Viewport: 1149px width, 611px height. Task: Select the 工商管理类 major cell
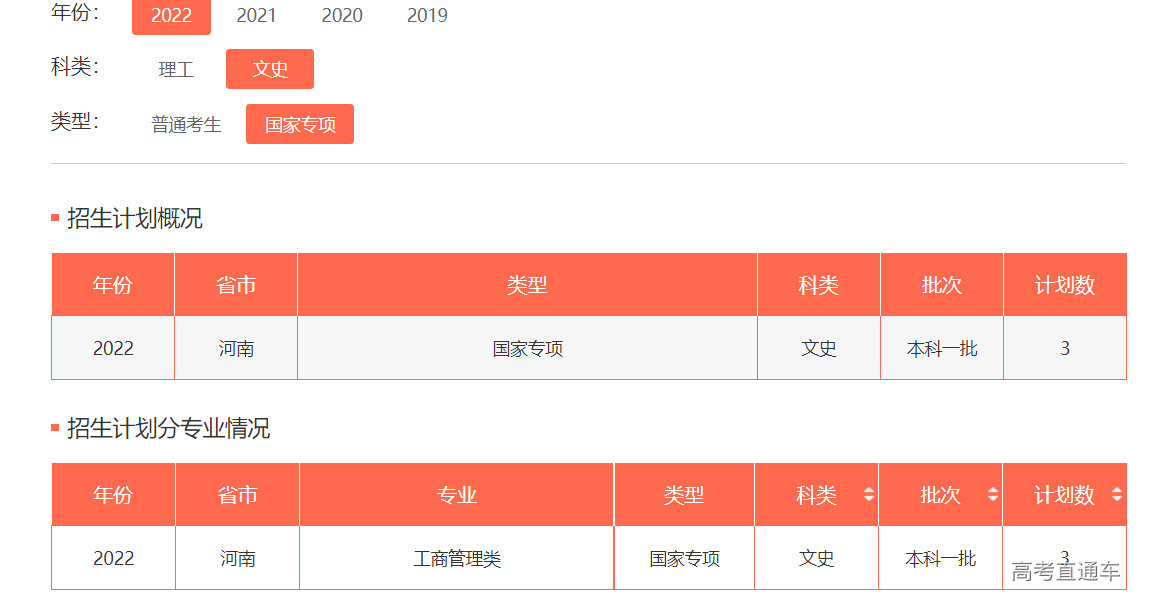click(x=456, y=559)
